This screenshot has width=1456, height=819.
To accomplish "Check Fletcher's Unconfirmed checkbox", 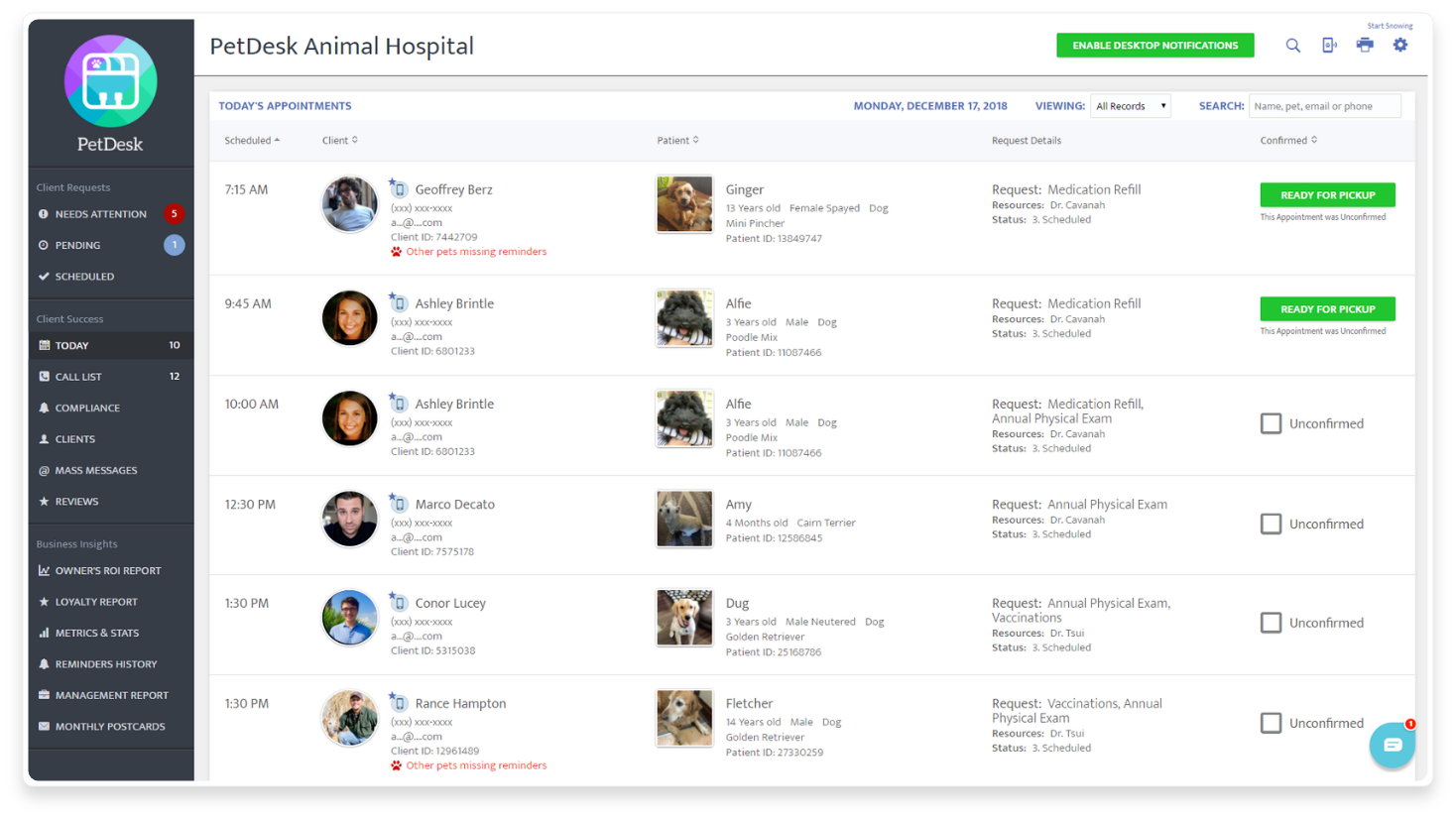I will tap(1271, 723).
